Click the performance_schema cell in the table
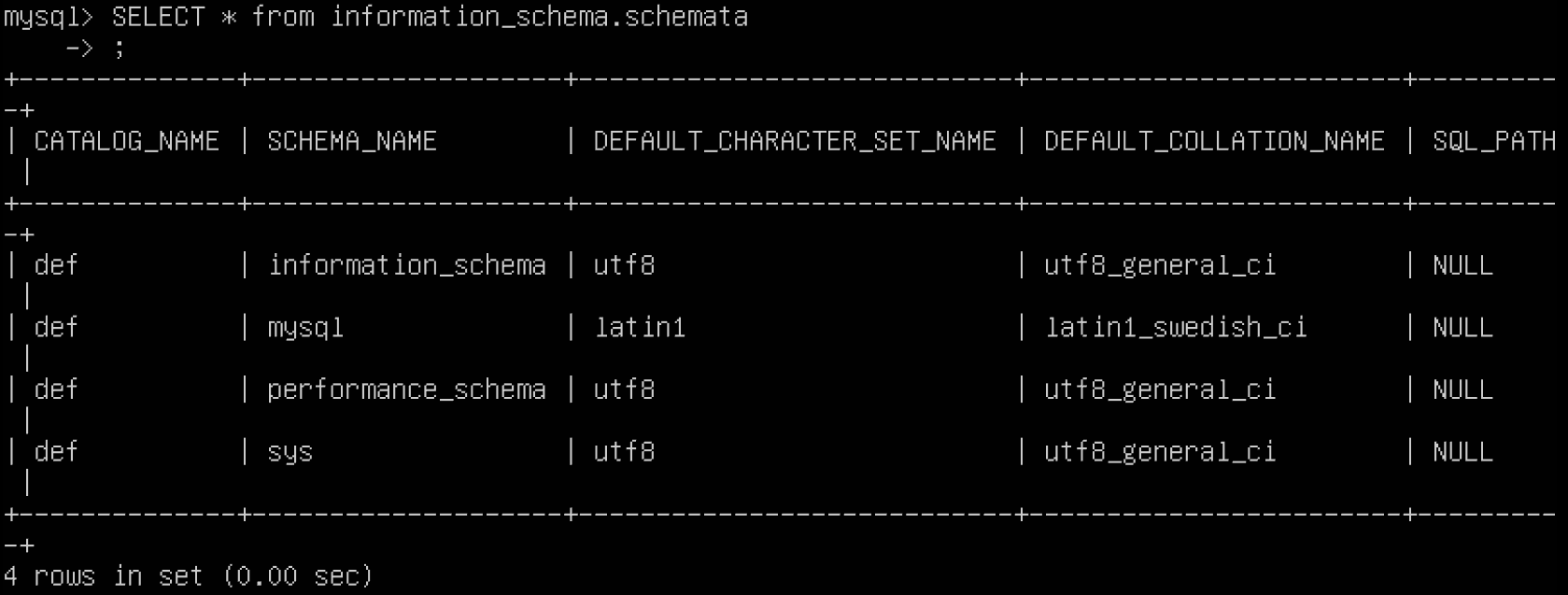The image size is (1568, 595). pos(406,390)
